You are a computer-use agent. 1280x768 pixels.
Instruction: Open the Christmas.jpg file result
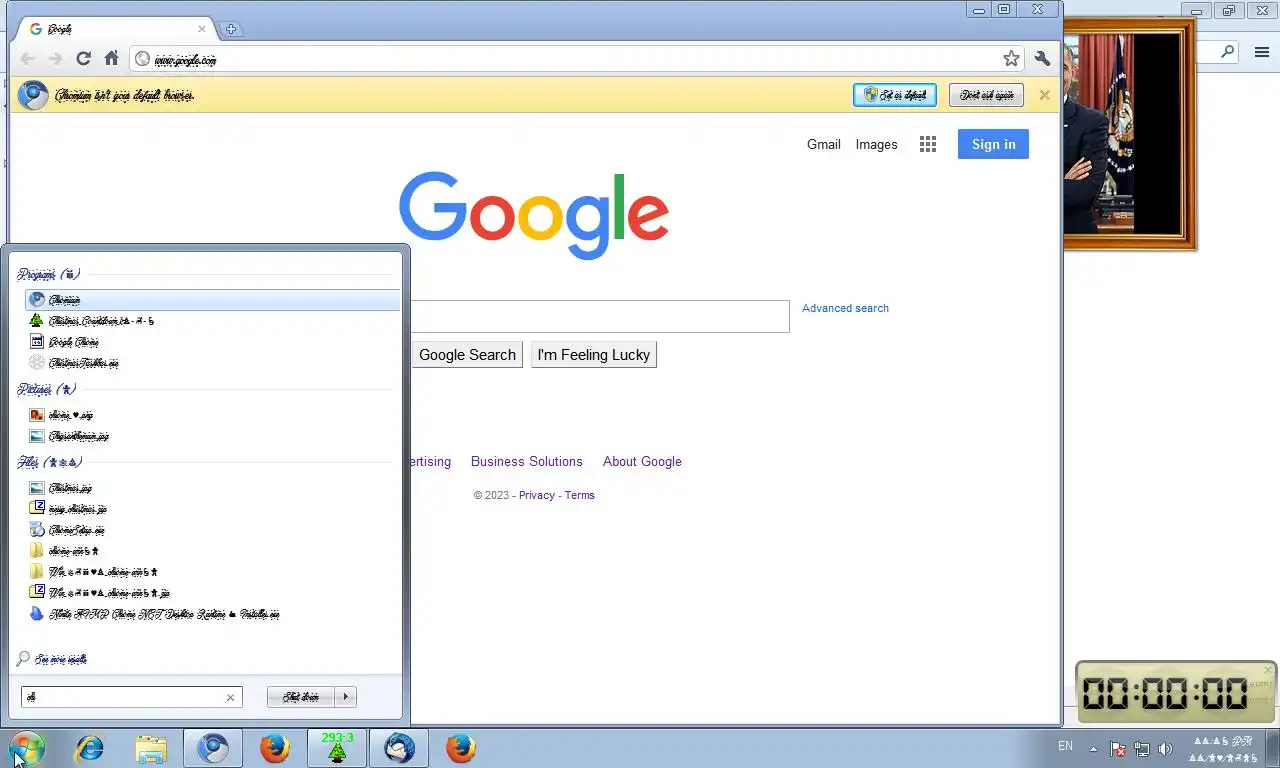point(212,488)
